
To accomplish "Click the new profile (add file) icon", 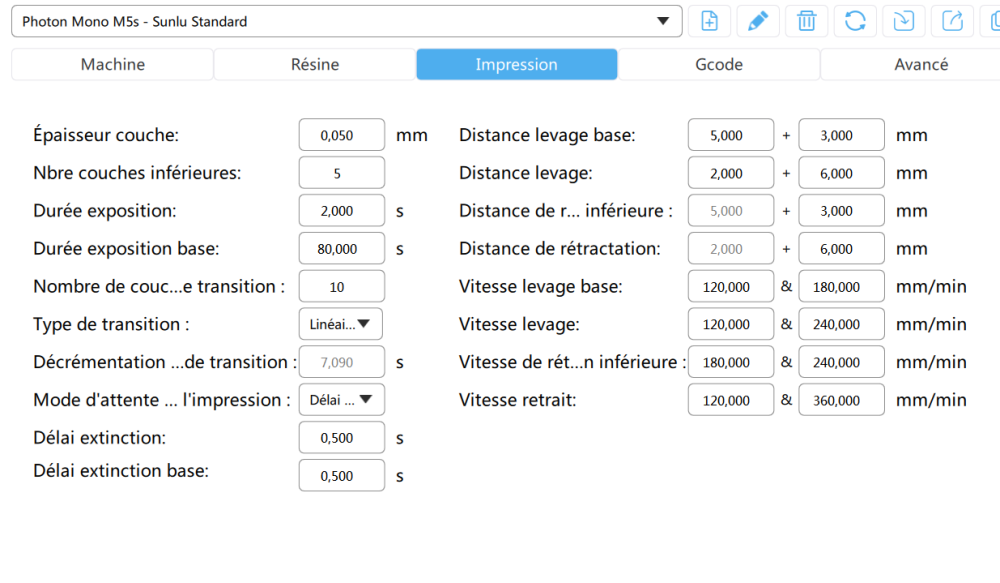I will 710,21.
